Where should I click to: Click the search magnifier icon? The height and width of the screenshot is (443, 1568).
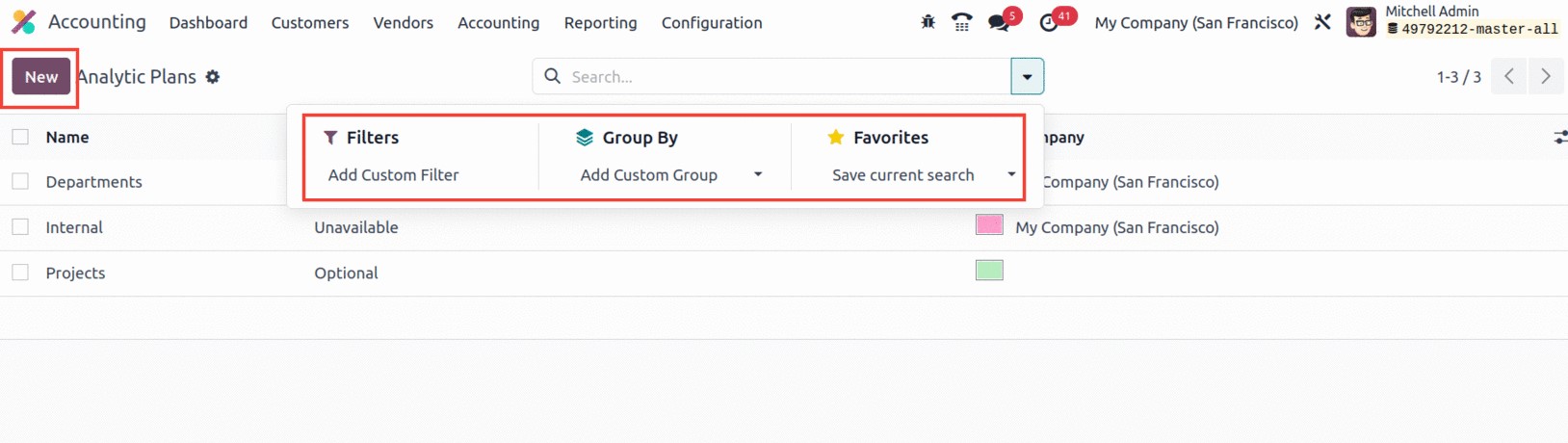tap(552, 76)
